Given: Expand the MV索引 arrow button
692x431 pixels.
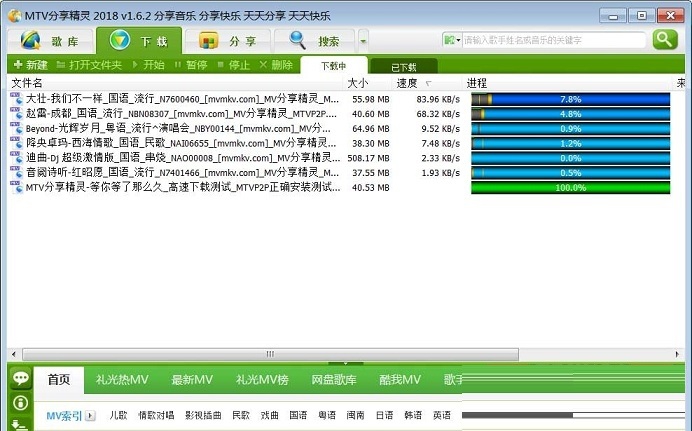Looking at the screenshot, I should 90,416.
